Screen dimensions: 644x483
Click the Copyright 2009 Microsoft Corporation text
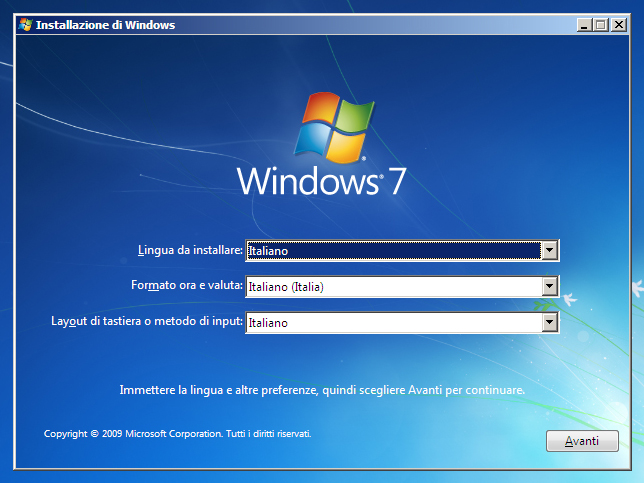pyautogui.click(x=177, y=434)
